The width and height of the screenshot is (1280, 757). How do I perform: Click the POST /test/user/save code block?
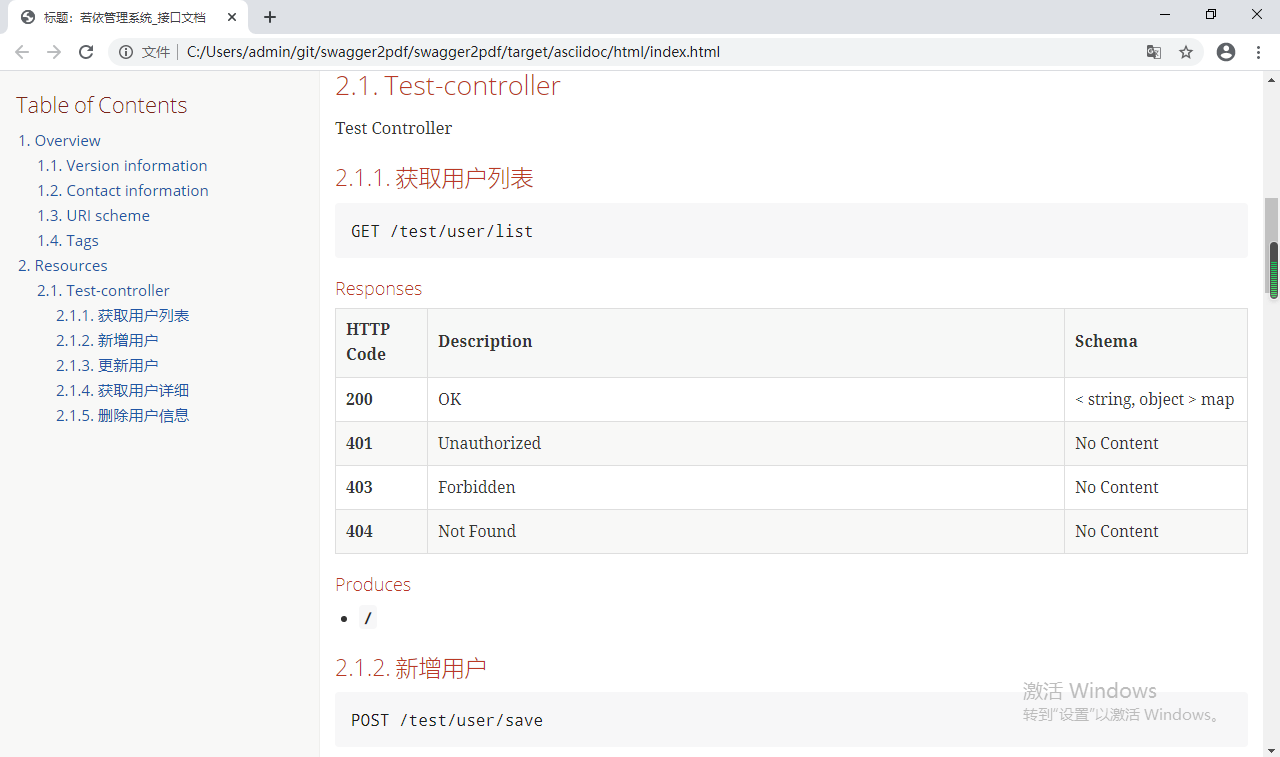pyautogui.click(x=791, y=720)
